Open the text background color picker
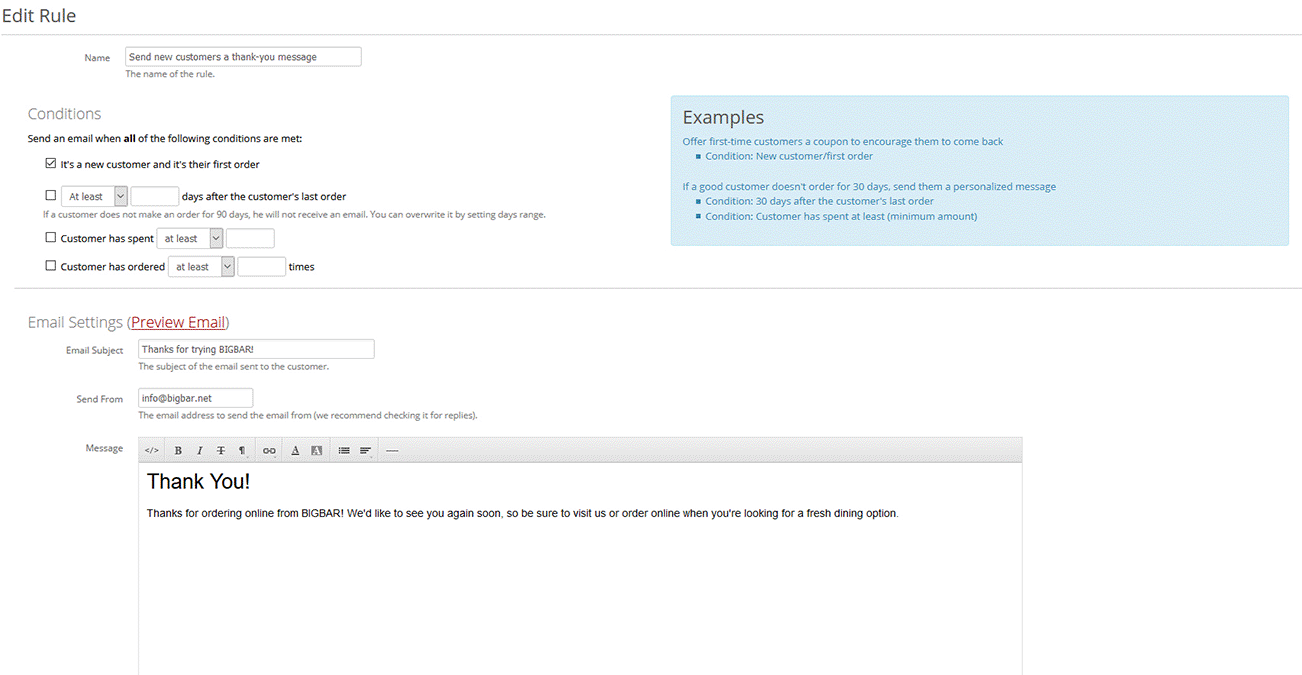 316,450
